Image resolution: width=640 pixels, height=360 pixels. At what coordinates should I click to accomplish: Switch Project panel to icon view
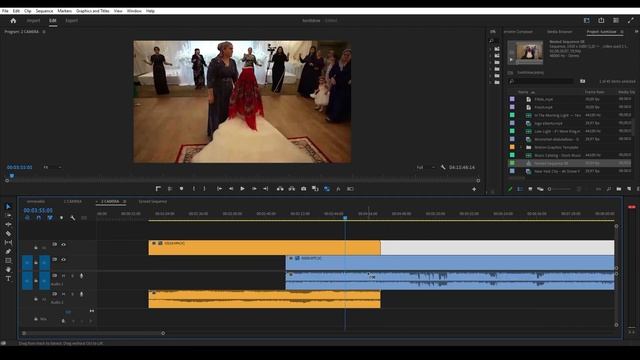pos(530,189)
